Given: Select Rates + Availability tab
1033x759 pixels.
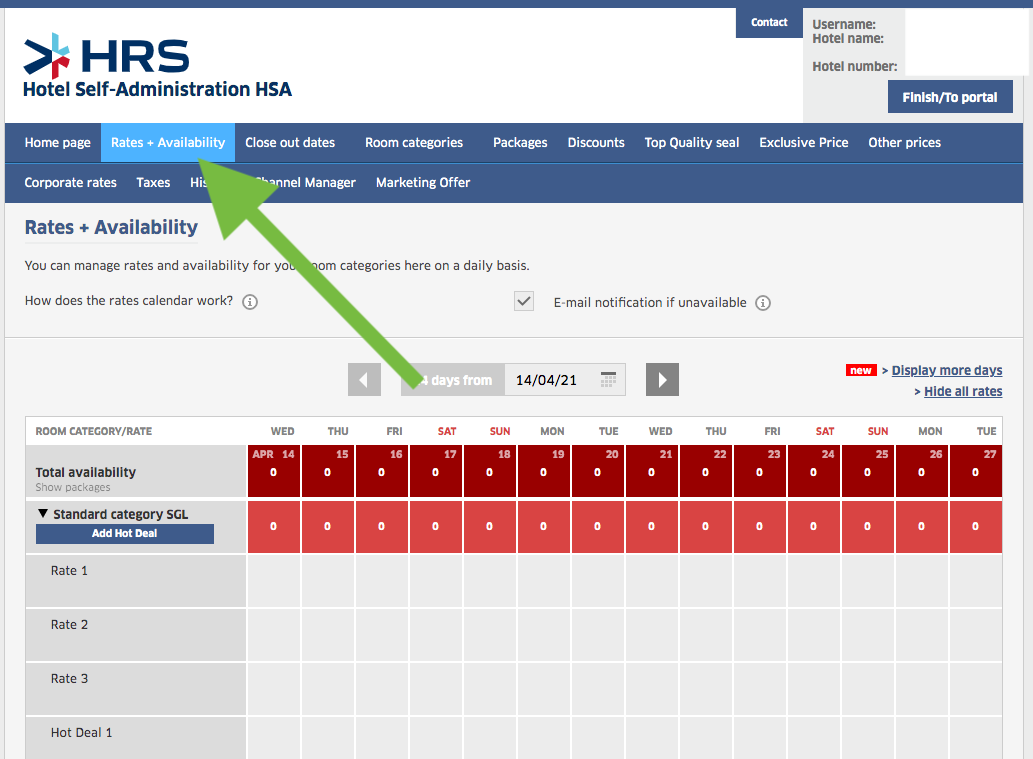Looking at the screenshot, I should tap(168, 142).
